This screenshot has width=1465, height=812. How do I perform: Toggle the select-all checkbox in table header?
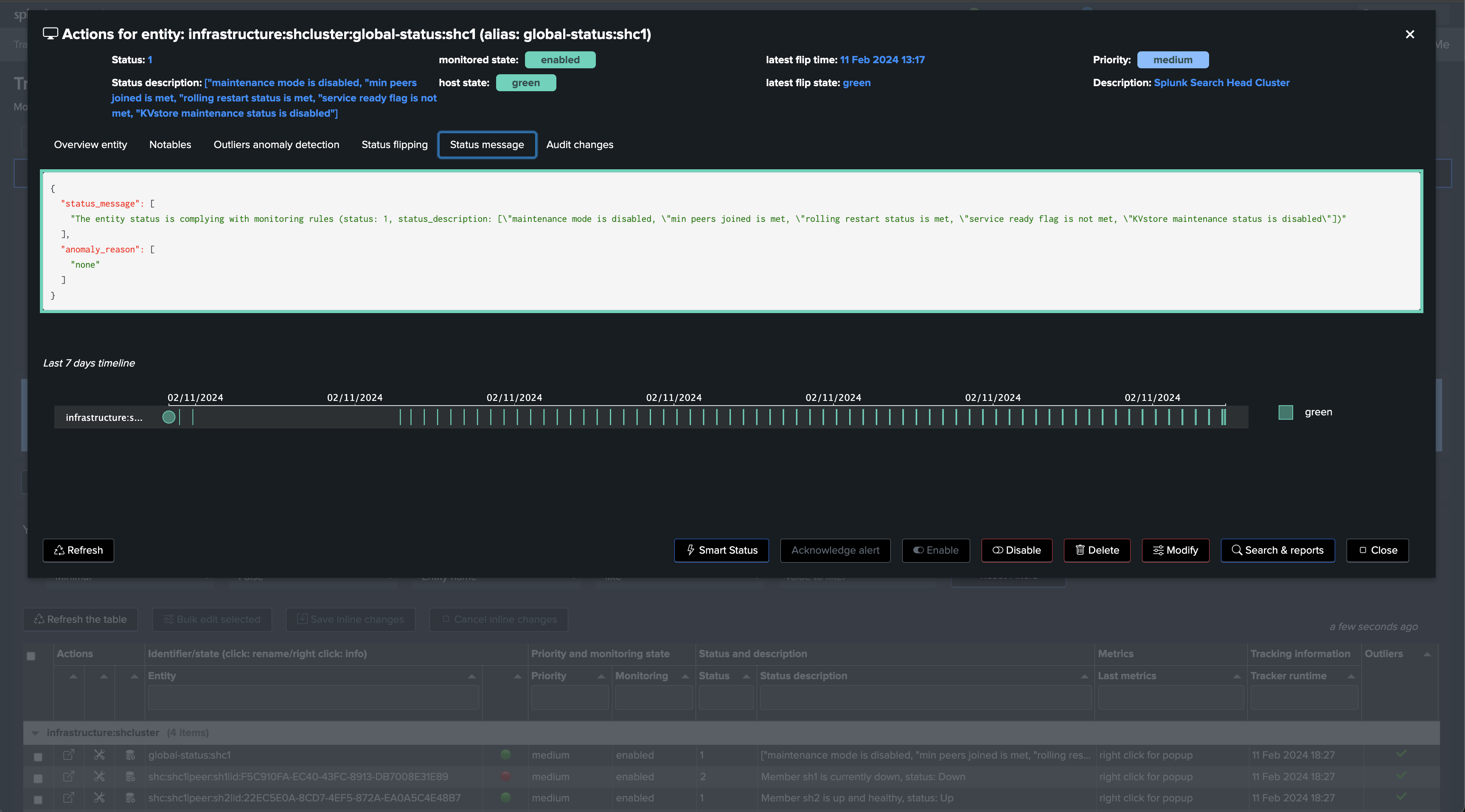click(31, 655)
